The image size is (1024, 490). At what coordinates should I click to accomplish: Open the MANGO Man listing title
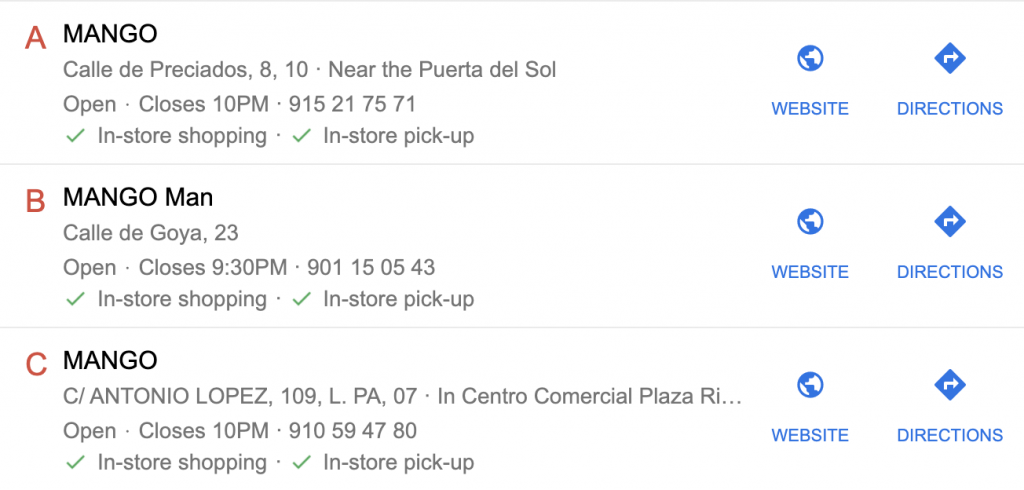138,197
